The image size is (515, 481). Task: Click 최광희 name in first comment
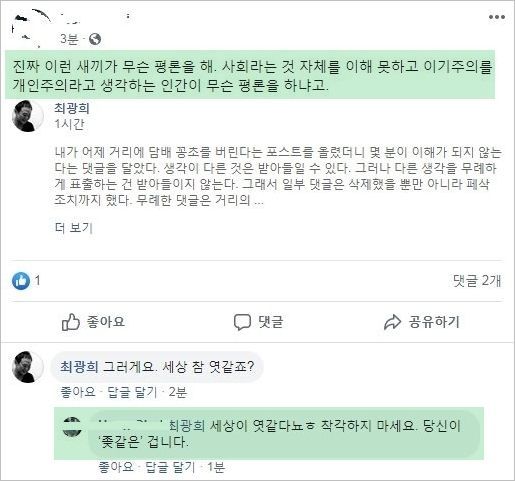click(79, 367)
